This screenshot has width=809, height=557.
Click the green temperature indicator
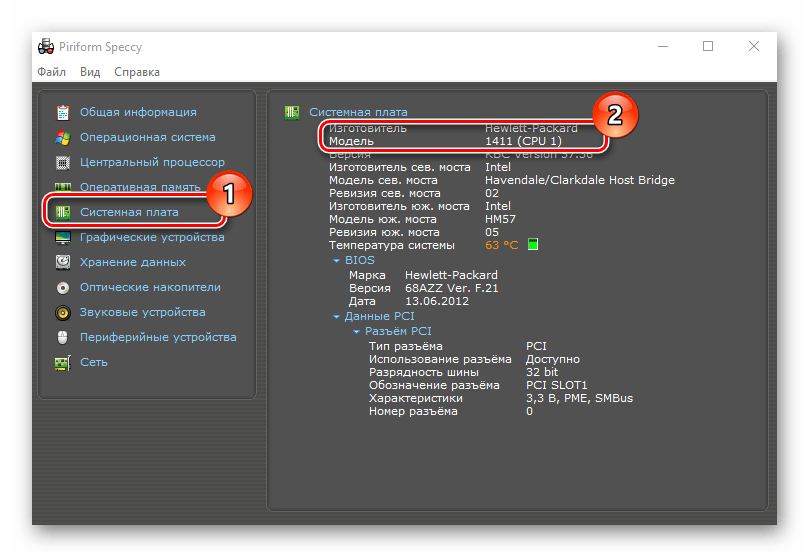pyautogui.click(x=533, y=245)
